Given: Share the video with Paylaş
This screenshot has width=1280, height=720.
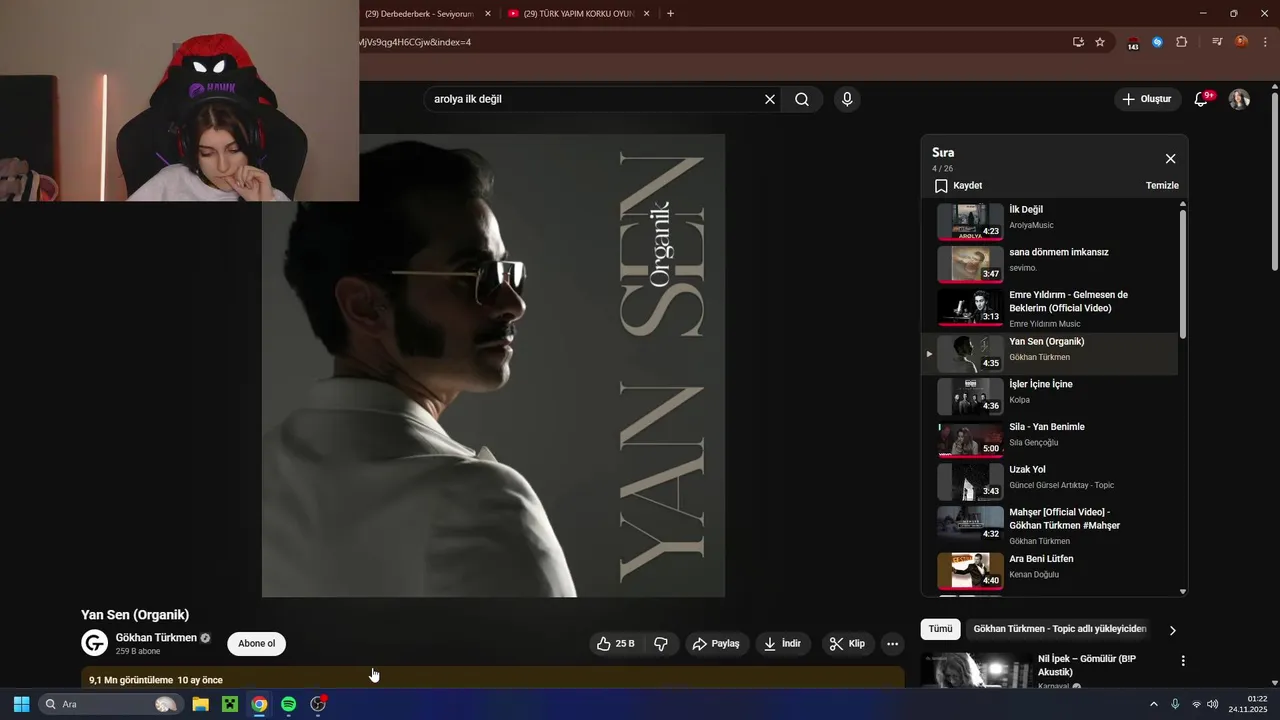Looking at the screenshot, I should pyautogui.click(x=716, y=644).
